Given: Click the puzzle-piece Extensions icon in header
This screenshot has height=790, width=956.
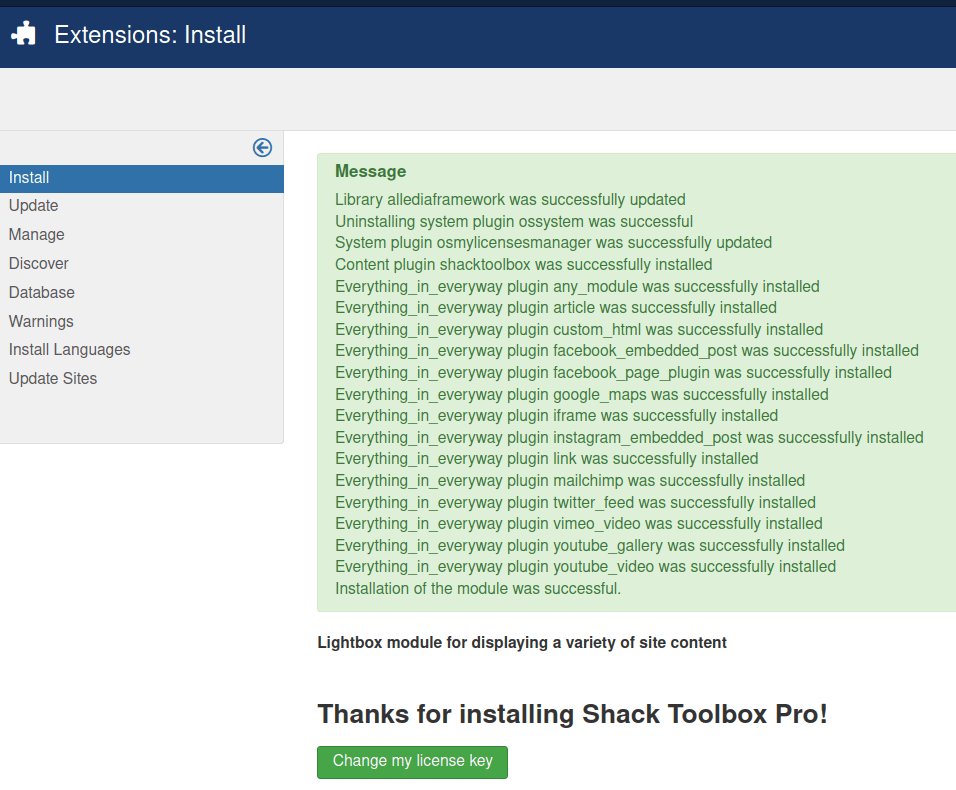Looking at the screenshot, I should click(x=23, y=34).
